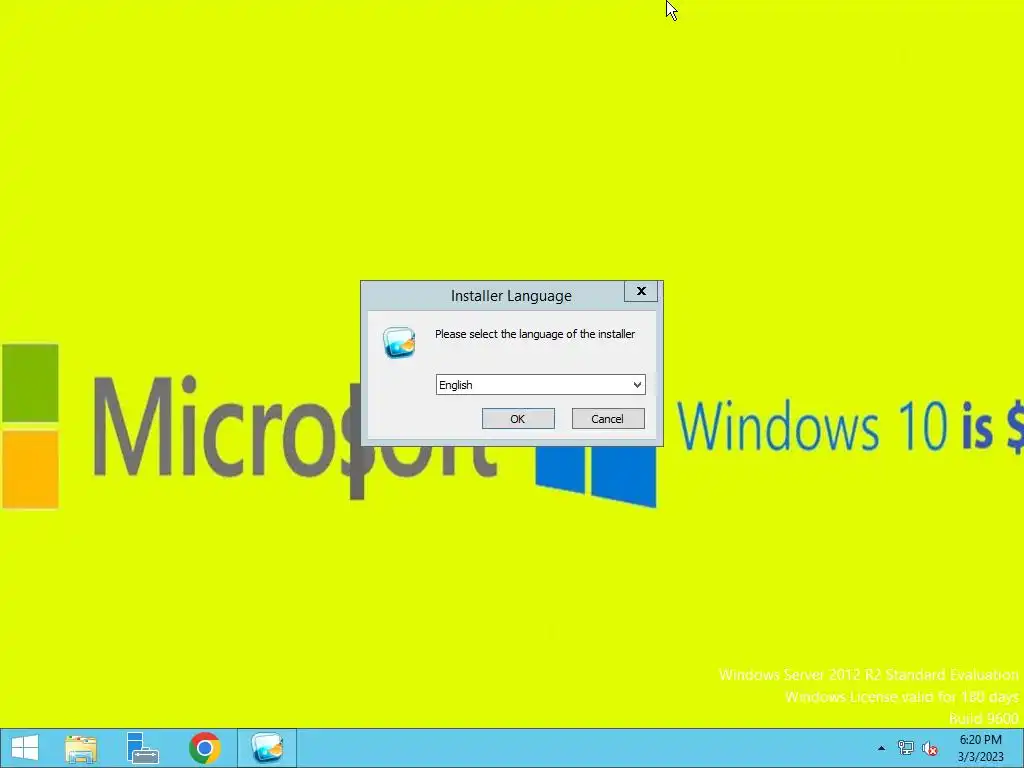Open the network status tray icon
The height and width of the screenshot is (768, 1024).
click(905, 748)
